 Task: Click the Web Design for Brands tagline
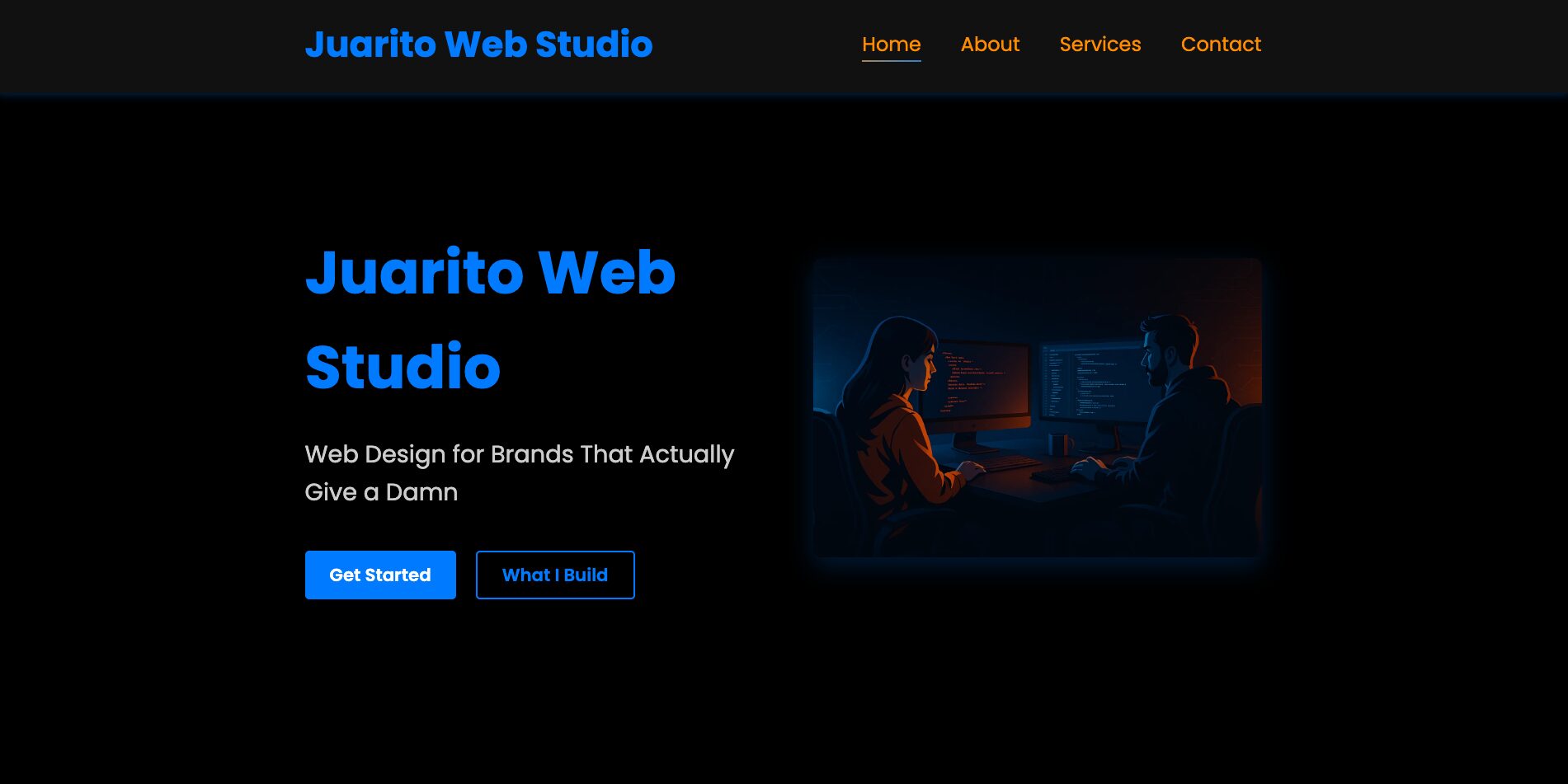click(519, 454)
